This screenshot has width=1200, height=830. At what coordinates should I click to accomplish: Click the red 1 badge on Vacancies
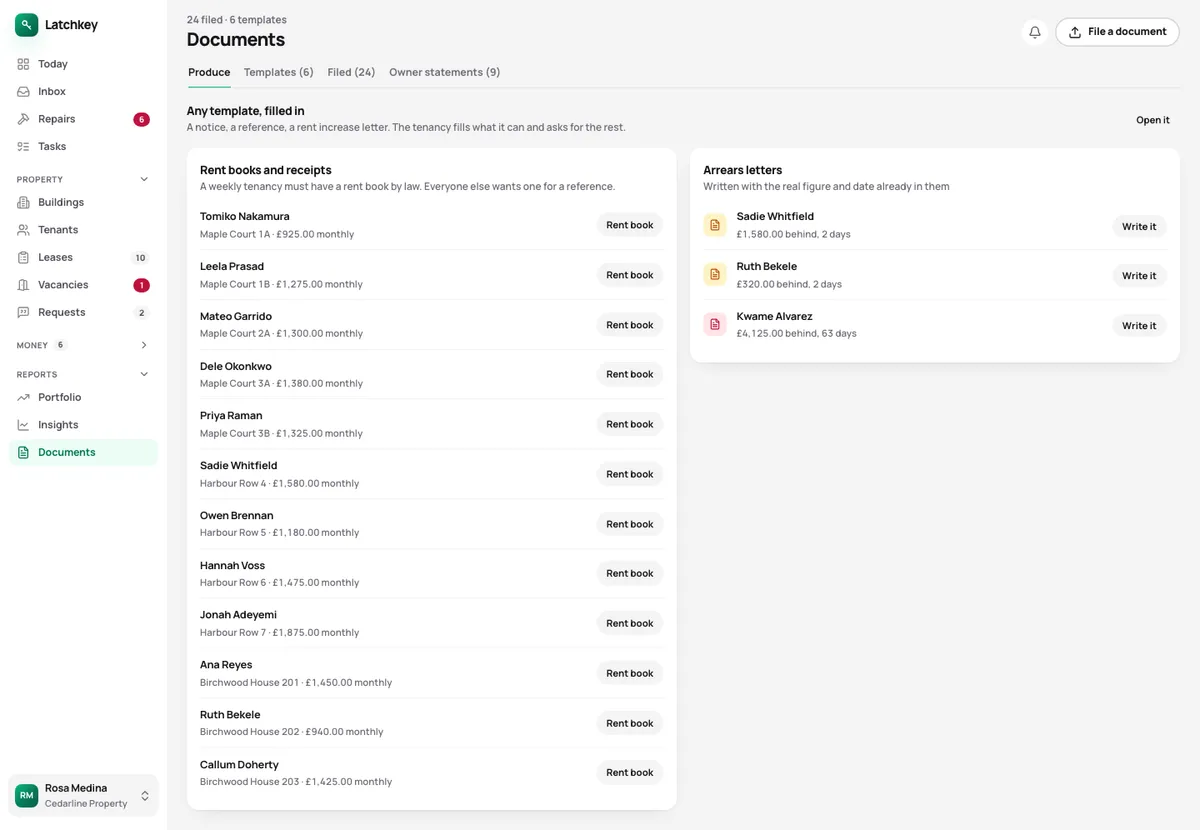click(x=141, y=286)
